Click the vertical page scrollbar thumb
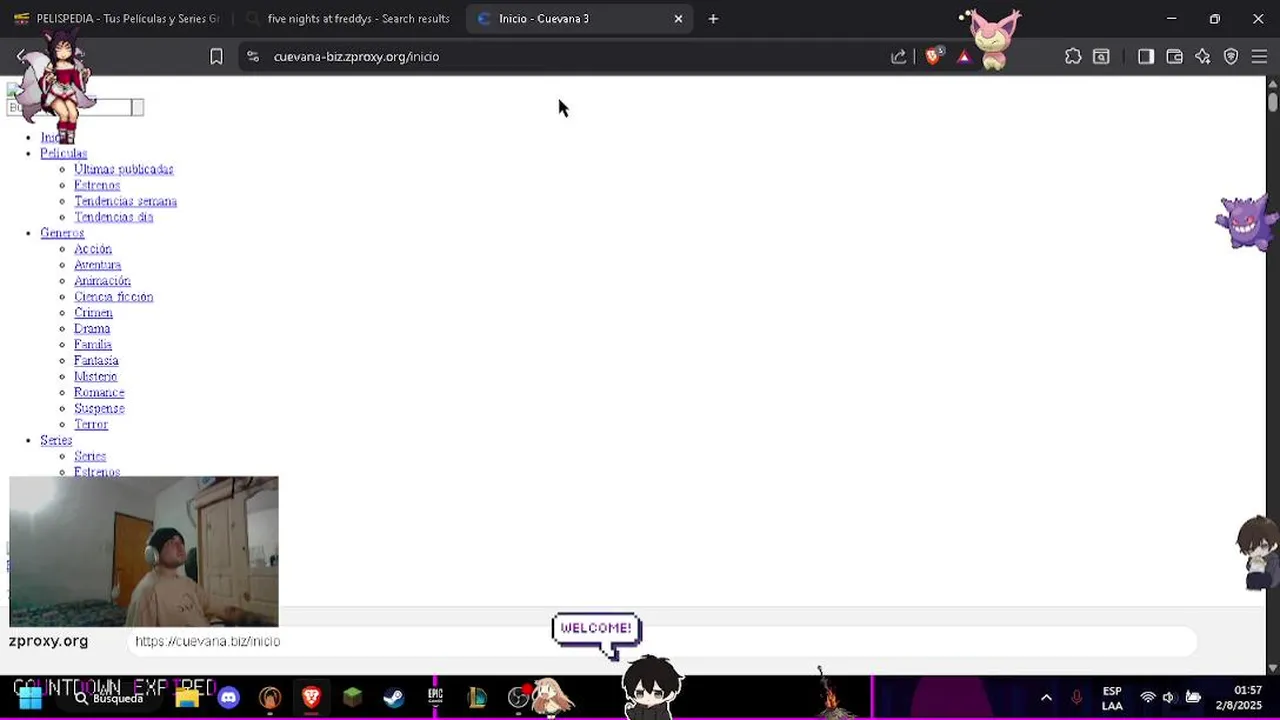1280x720 pixels. point(1273,102)
